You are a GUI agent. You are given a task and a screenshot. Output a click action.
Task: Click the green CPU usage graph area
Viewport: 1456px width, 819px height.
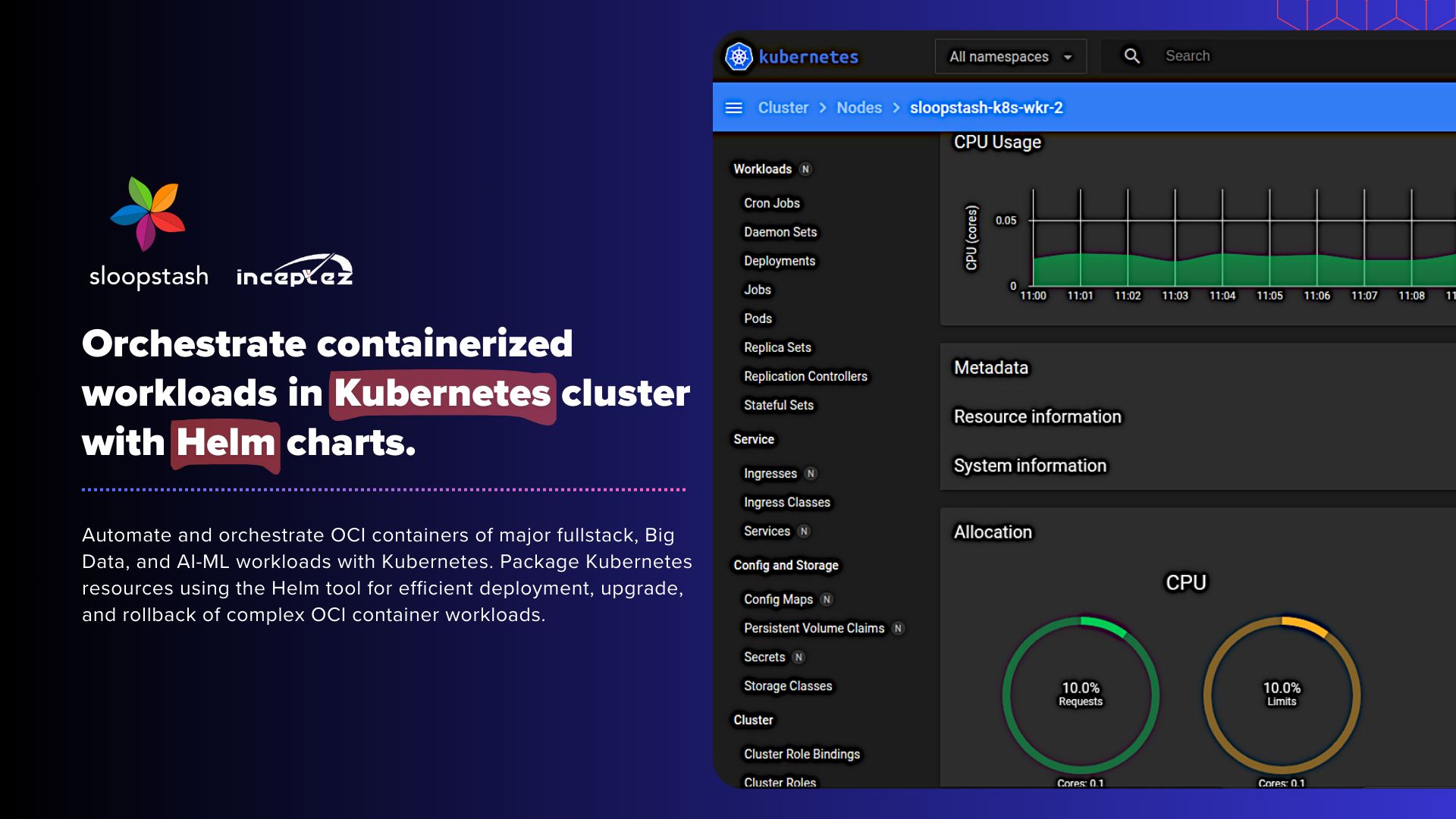click(1244, 271)
